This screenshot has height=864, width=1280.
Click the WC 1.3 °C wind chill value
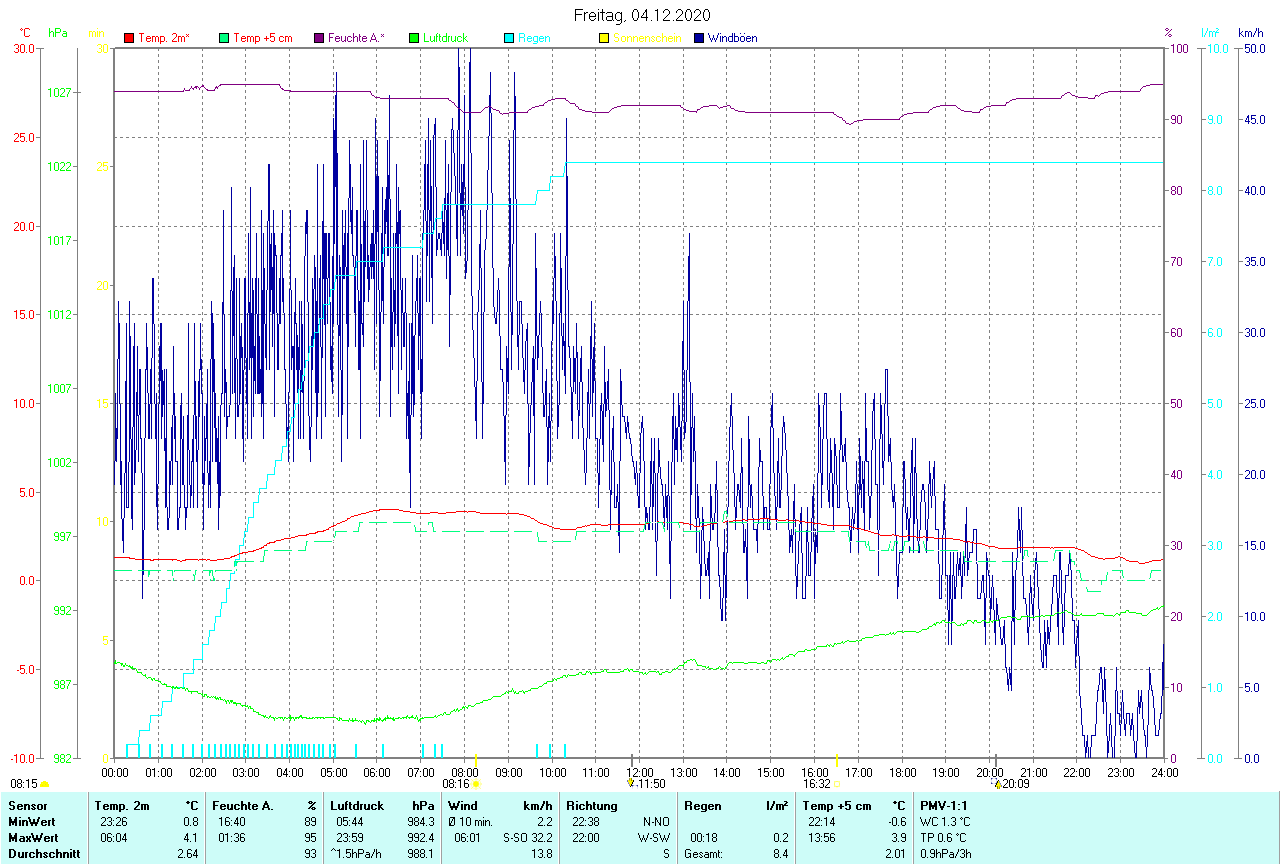click(945, 821)
